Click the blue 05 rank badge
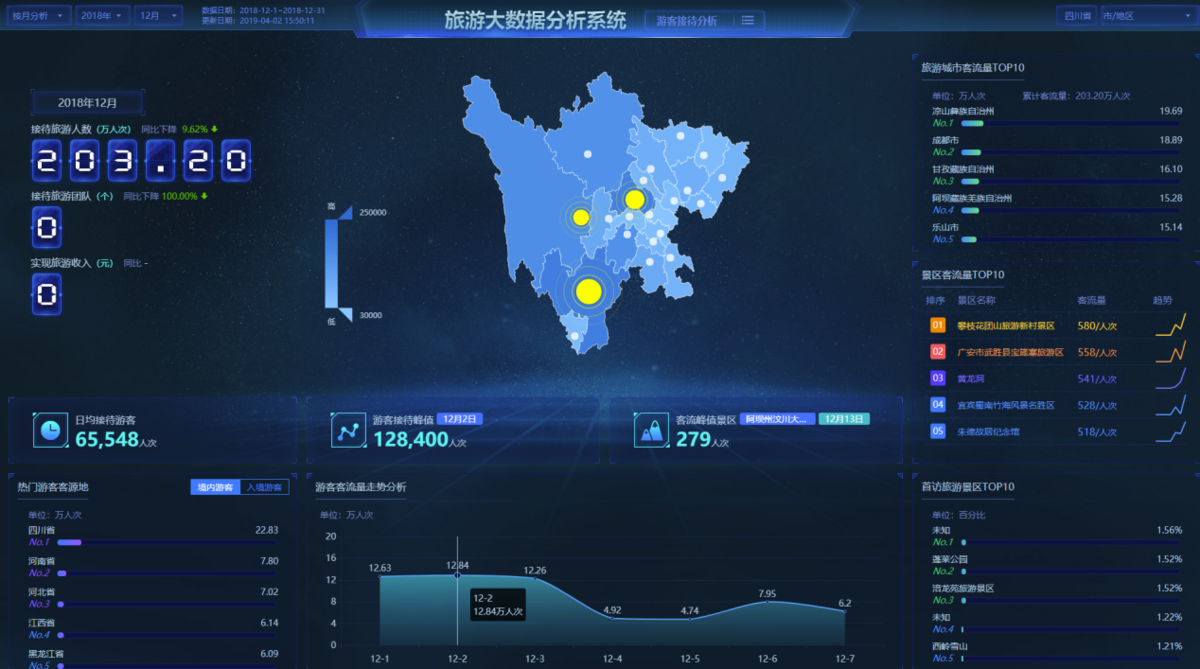The width and height of the screenshot is (1200, 669). 937,431
